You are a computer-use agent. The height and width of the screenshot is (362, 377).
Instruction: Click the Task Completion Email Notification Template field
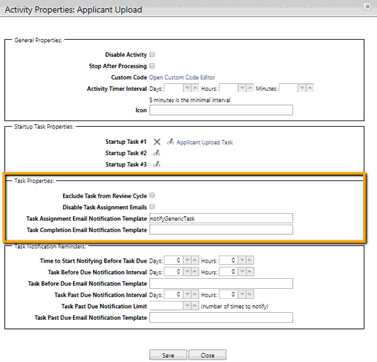(221, 230)
